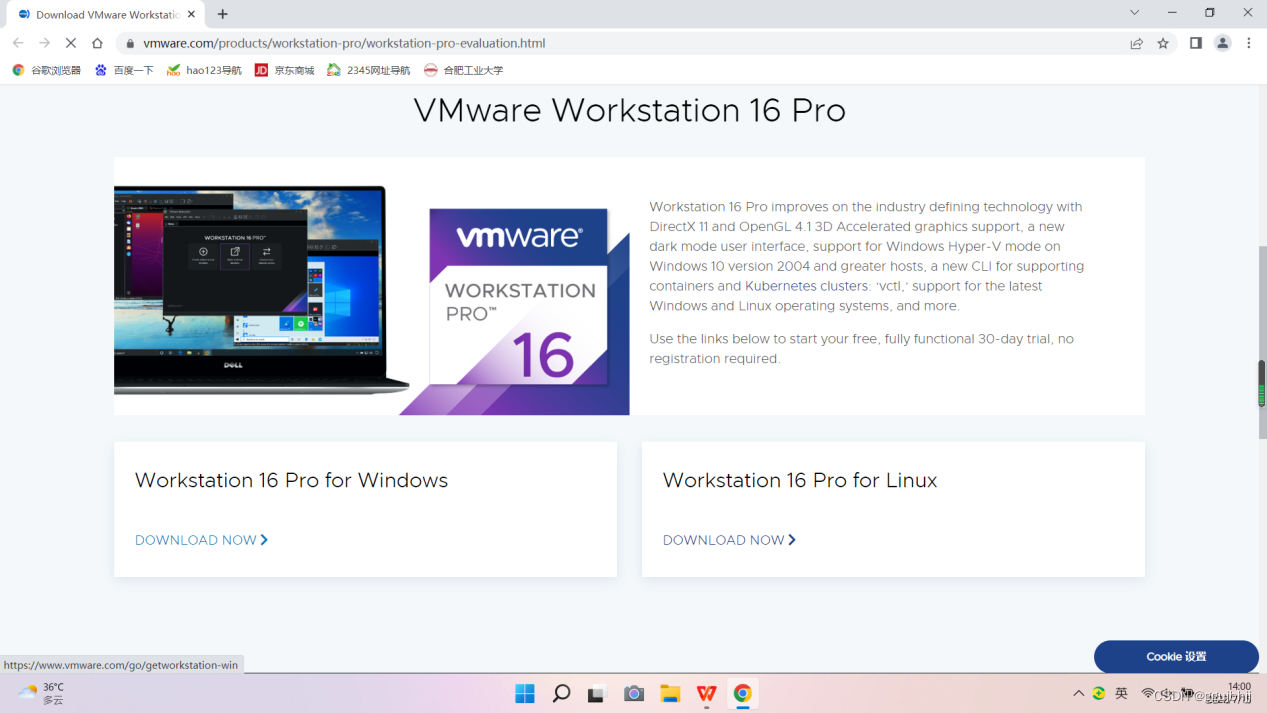Open the weather widget showing 36°C
The width and height of the screenshot is (1267, 713).
[x=41, y=694]
